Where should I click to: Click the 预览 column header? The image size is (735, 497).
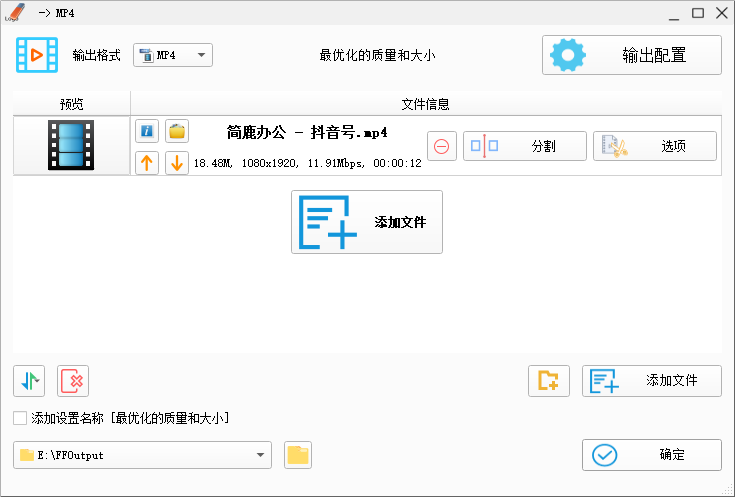(x=71, y=104)
